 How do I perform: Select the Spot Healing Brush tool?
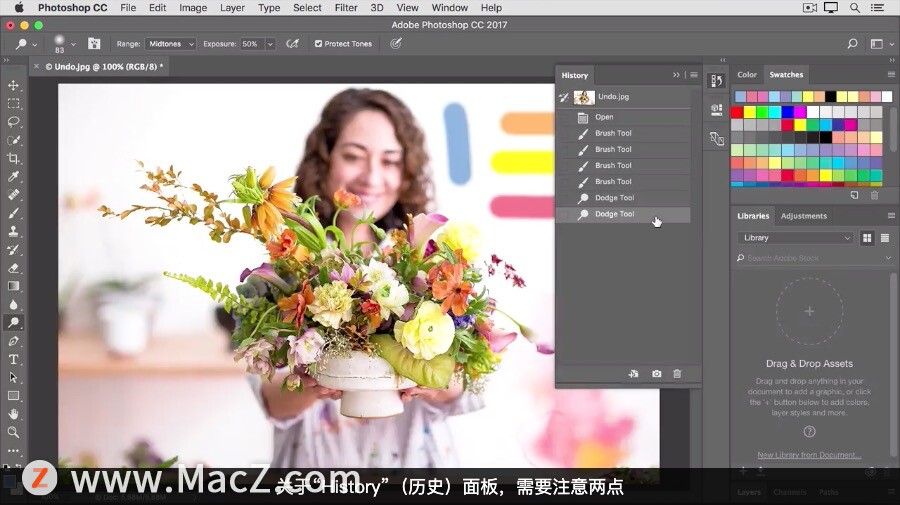[13, 195]
